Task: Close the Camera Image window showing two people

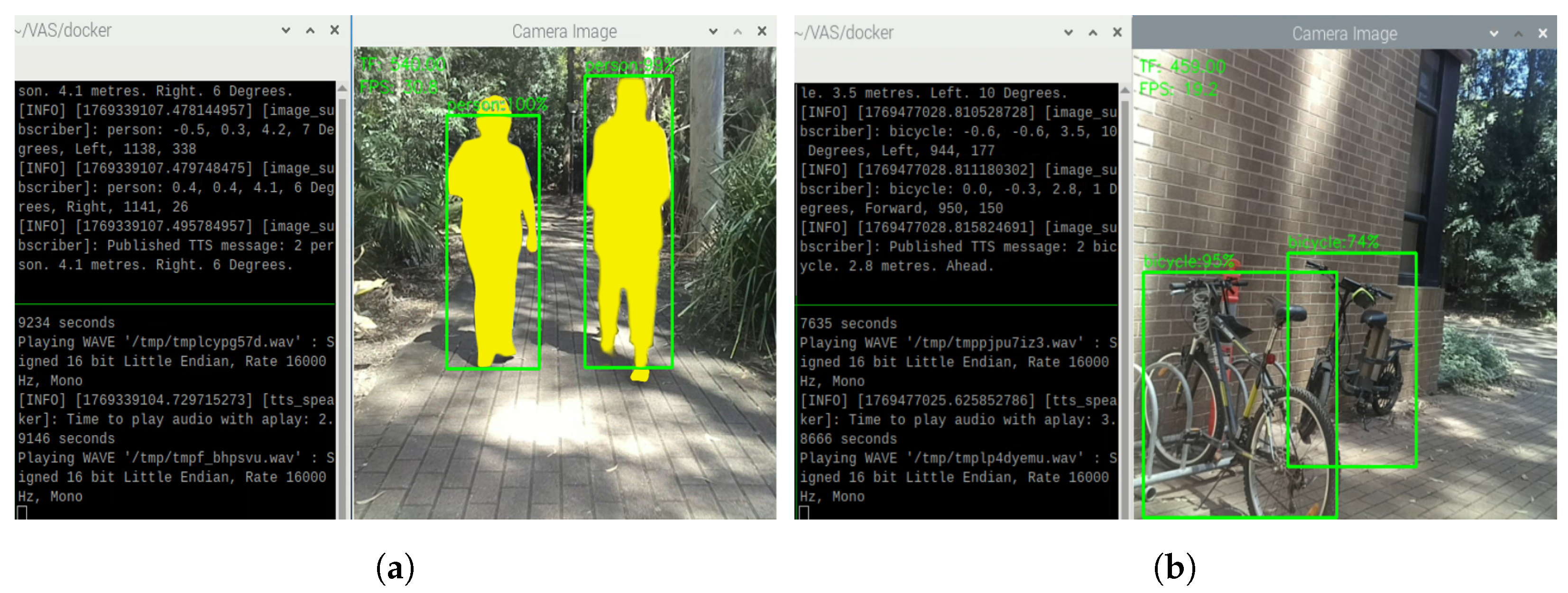Action: click(762, 31)
